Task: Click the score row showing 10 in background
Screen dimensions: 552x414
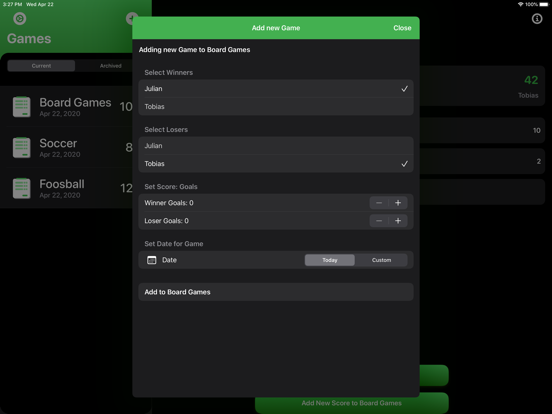Action: (x=482, y=131)
